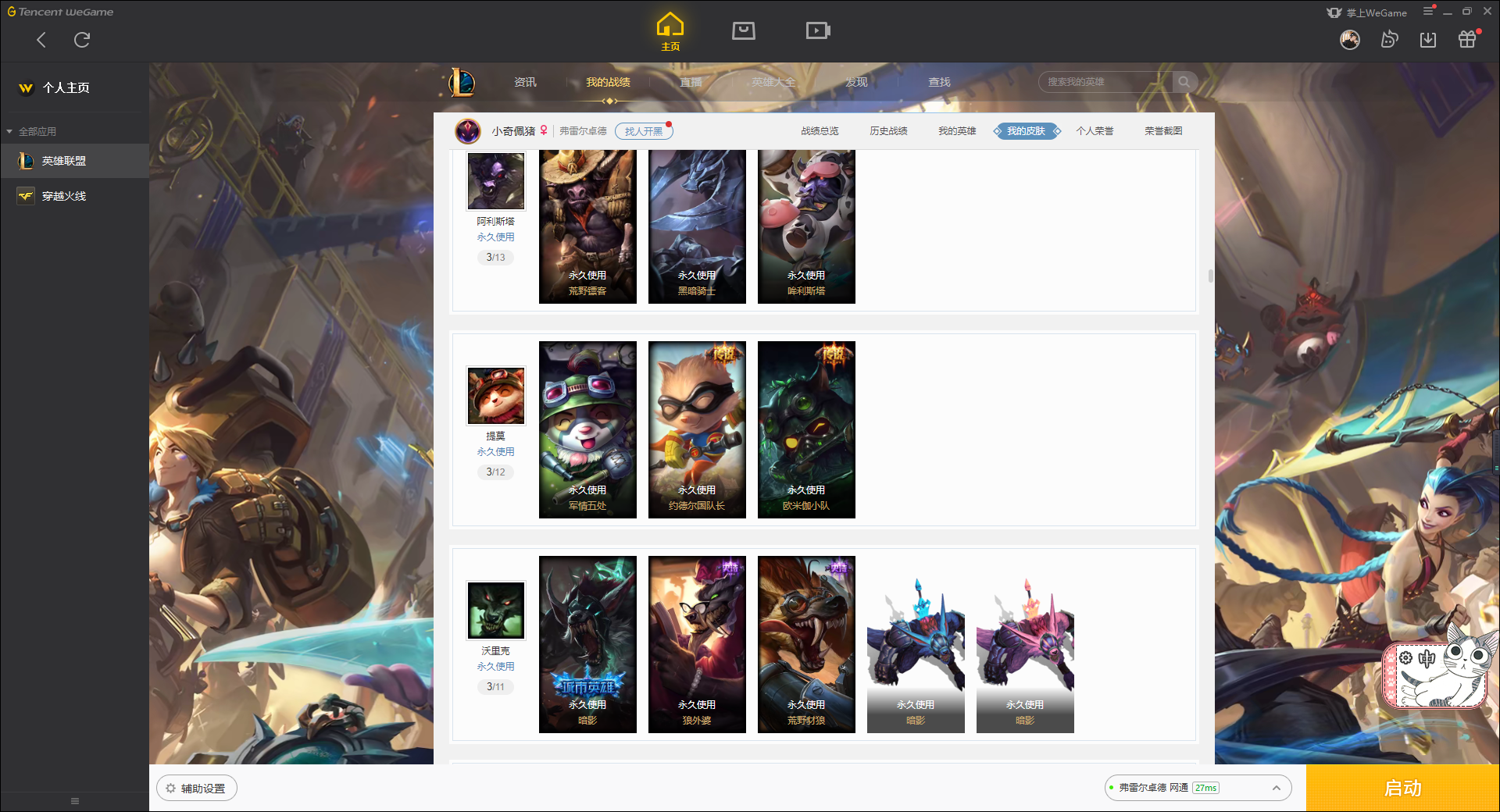The width and height of the screenshot is (1500, 812).
Task: Click the 3/11 skin count badge
Action: pyautogui.click(x=495, y=687)
